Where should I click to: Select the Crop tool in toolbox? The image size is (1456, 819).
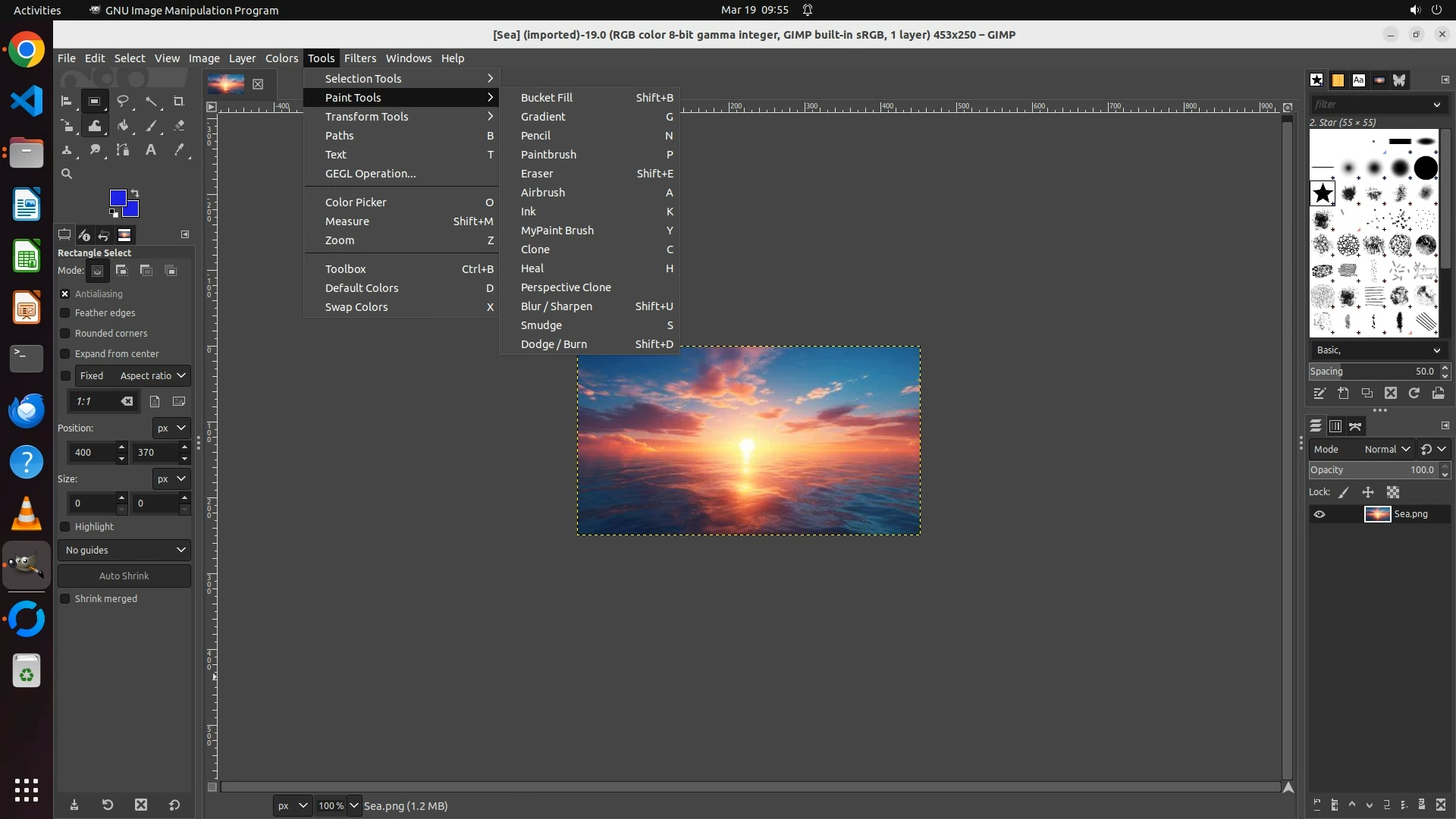pyautogui.click(x=179, y=101)
